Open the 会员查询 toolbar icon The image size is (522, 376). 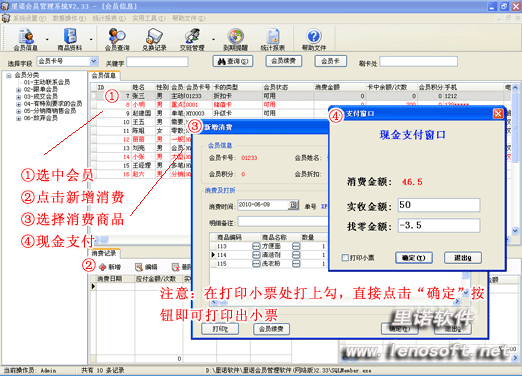pyautogui.click(x=117, y=40)
